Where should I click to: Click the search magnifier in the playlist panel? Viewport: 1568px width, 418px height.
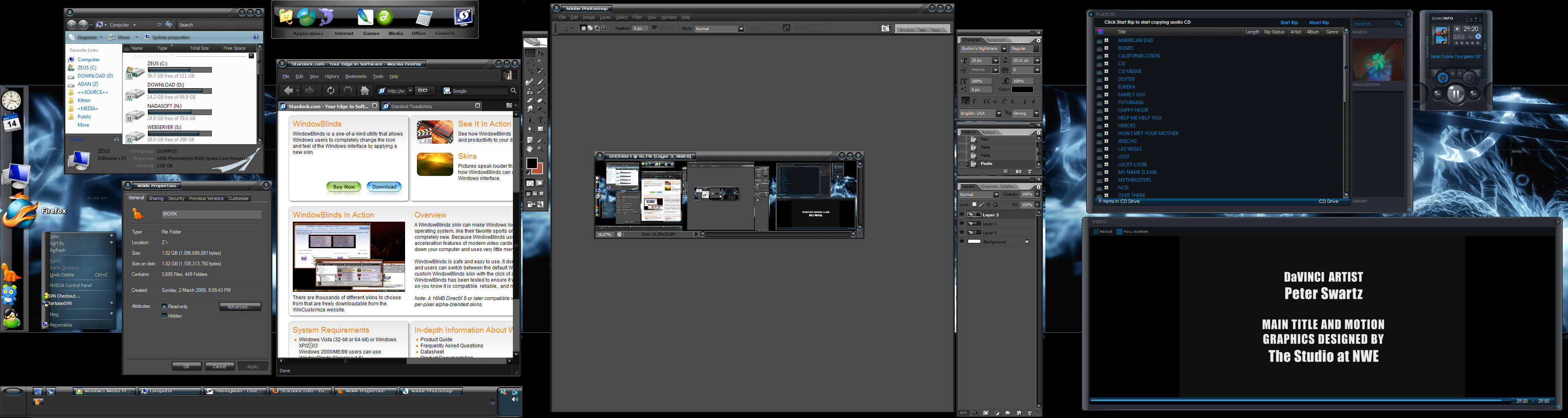1398,24
